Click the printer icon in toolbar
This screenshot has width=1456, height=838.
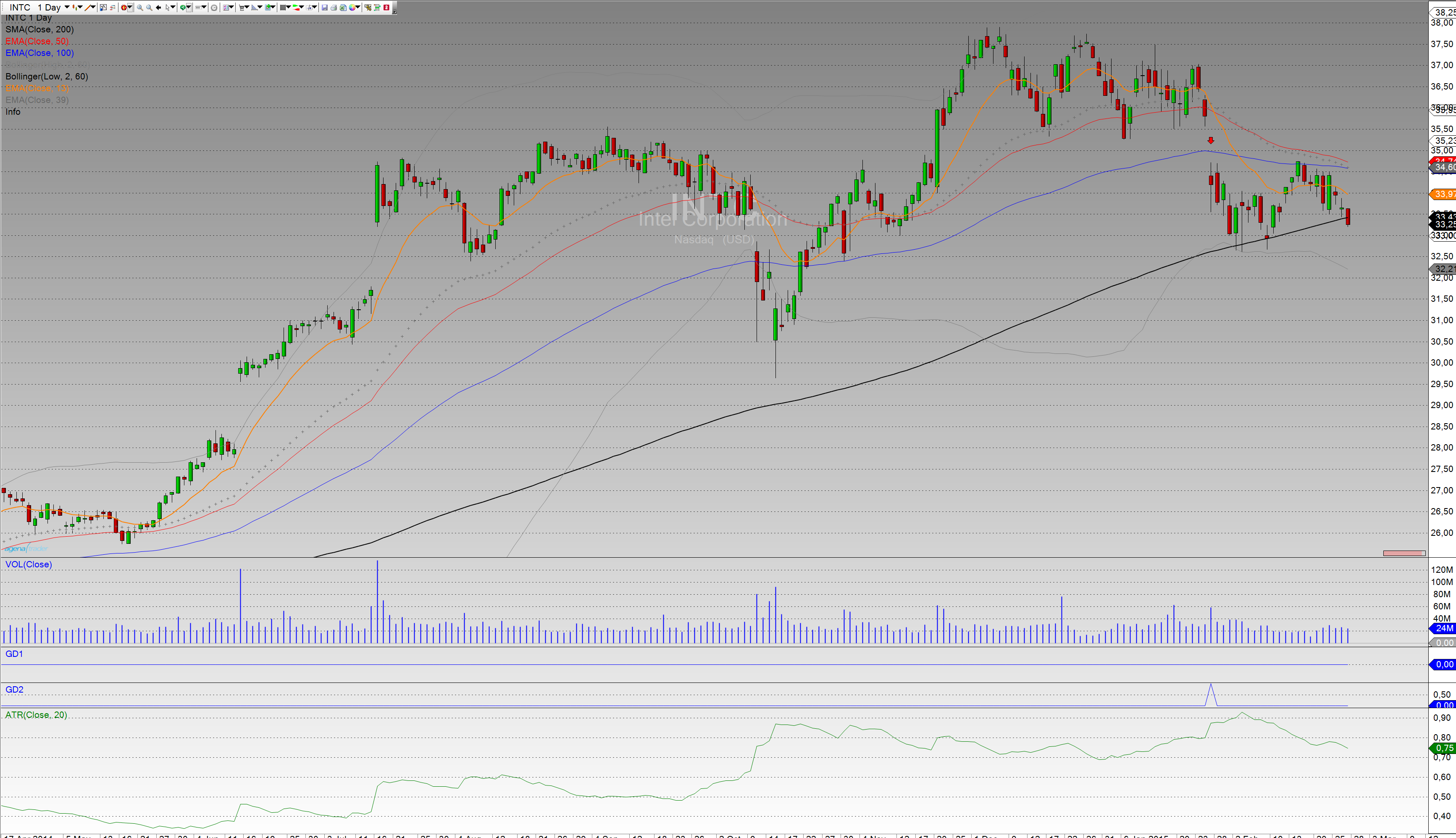[x=334, y=8]
